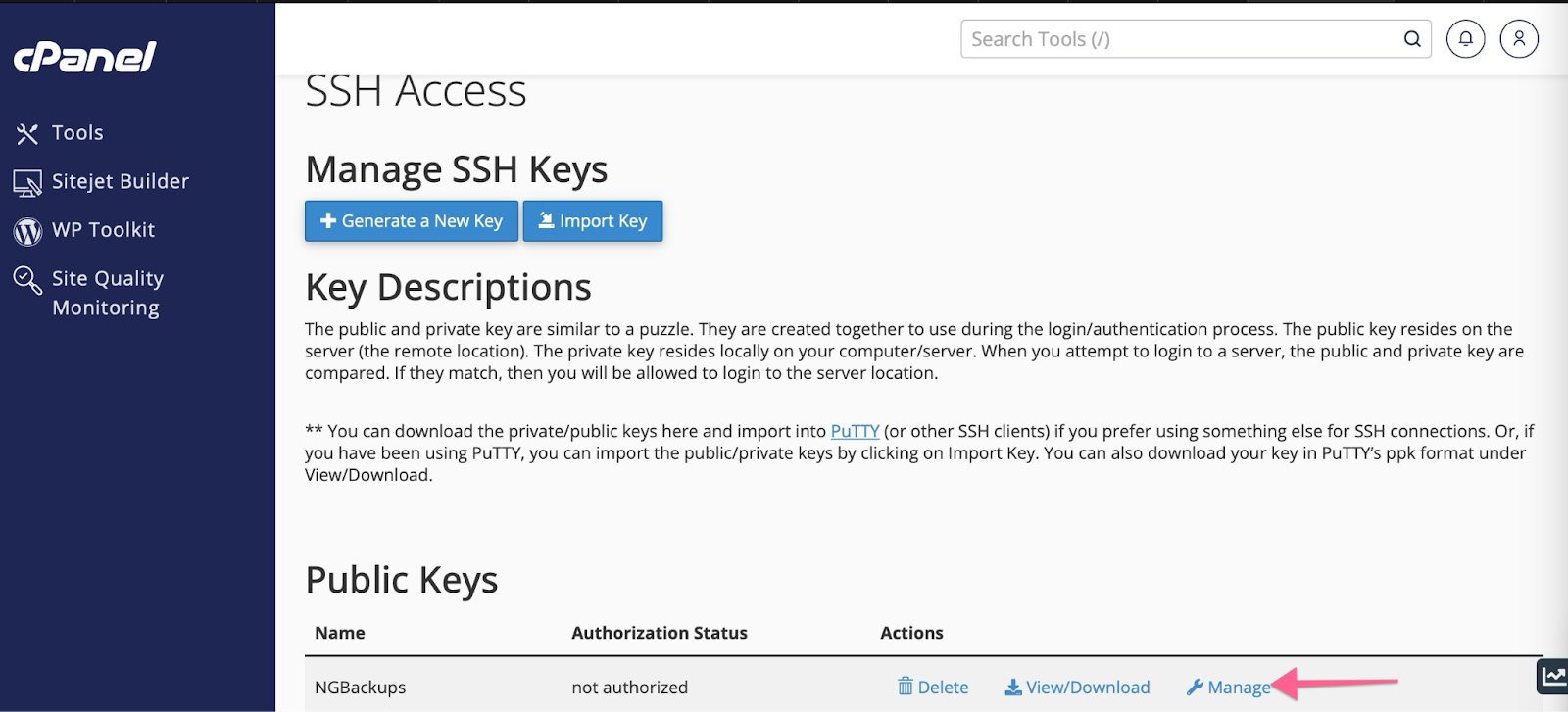This screenshot has width=1568, height=712.
Task: Open the statistics chart icon at right edge
Action: (1553, 676)
